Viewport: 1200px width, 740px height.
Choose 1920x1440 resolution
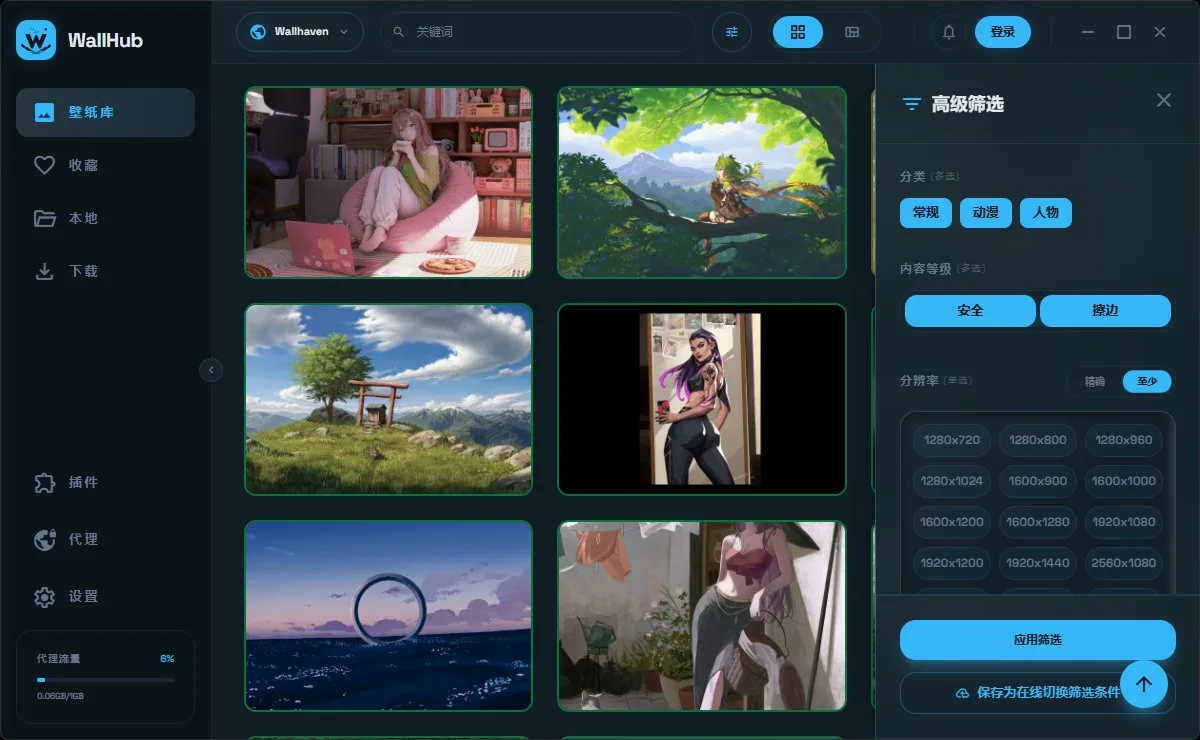point(1038,563)
